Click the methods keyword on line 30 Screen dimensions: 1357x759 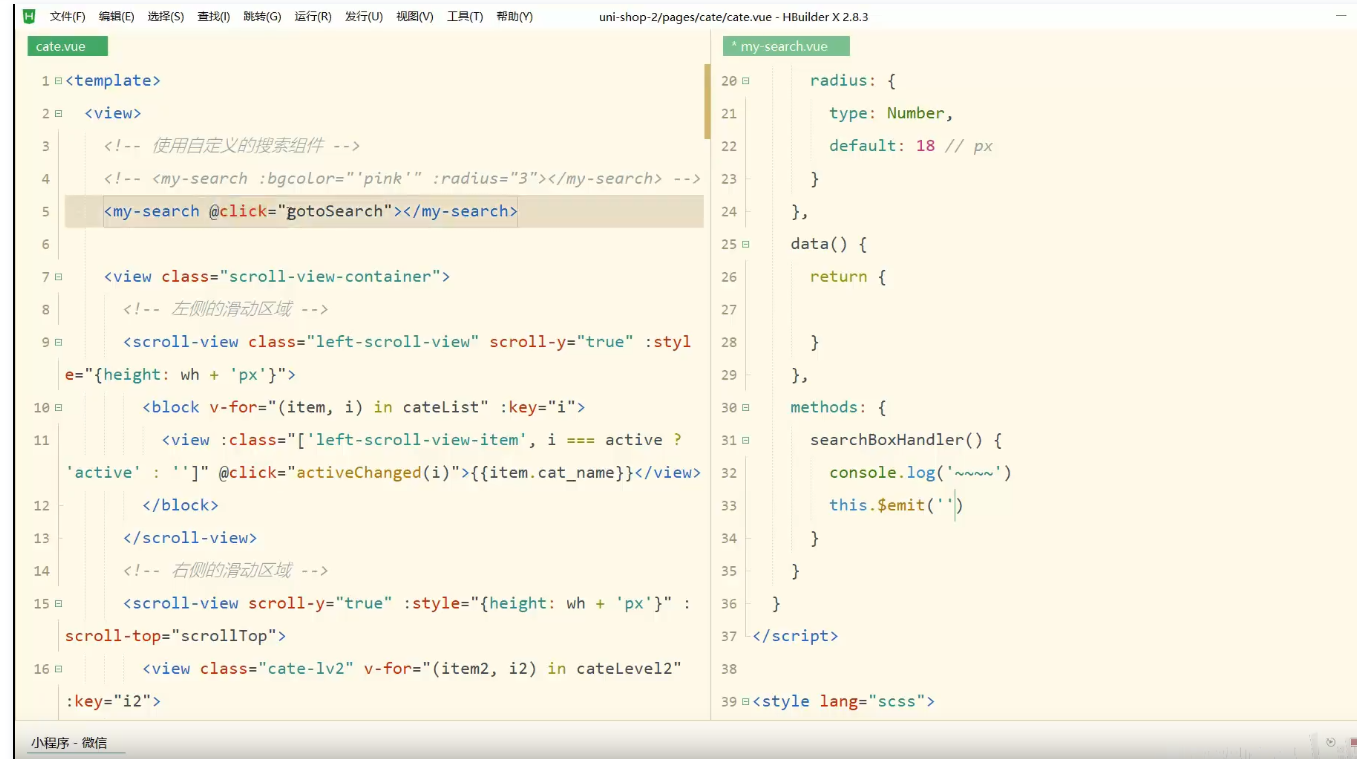point(824,408)
